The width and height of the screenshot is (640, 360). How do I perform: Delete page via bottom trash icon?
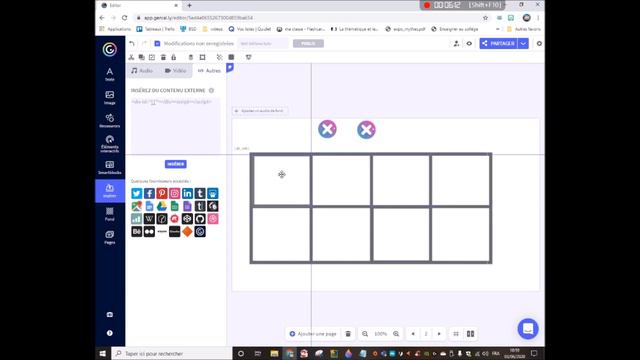[348, 334]
